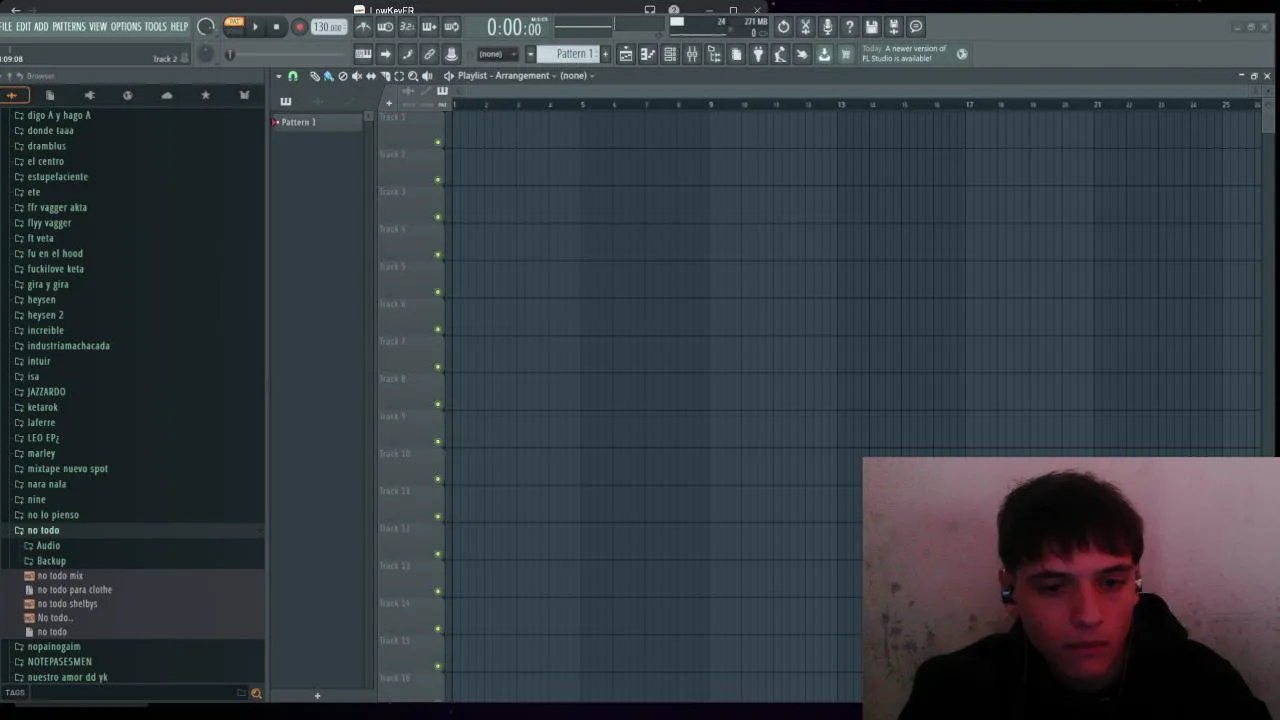Show the Channel rack window

(670, 54)
